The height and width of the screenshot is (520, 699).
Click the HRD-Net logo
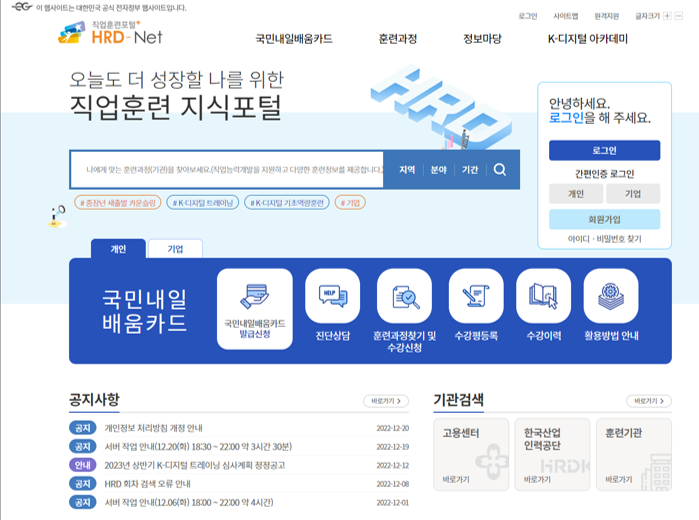click(110, 33)
